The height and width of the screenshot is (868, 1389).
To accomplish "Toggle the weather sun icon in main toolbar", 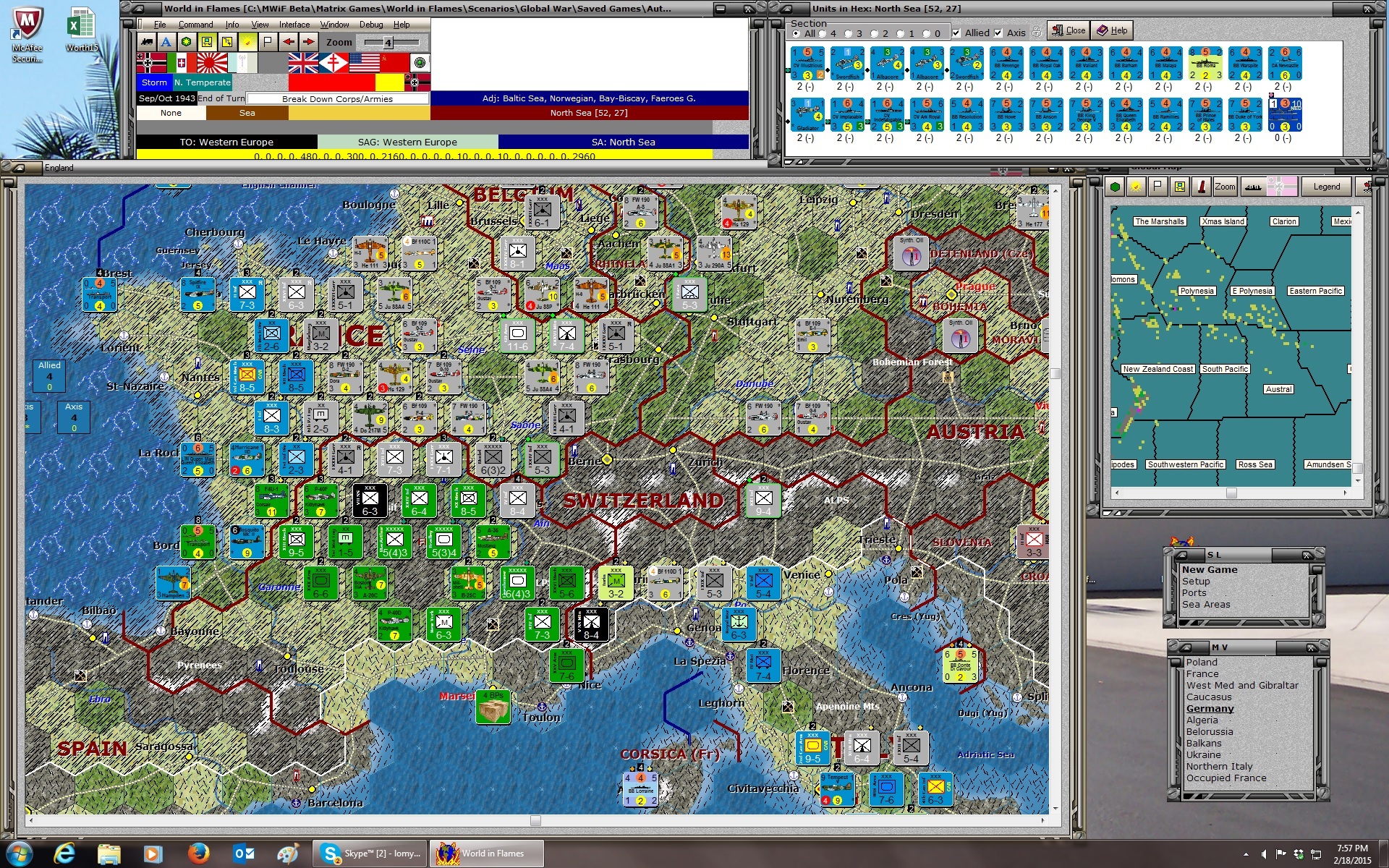I will pyautogui.click(x=247, y=42).
